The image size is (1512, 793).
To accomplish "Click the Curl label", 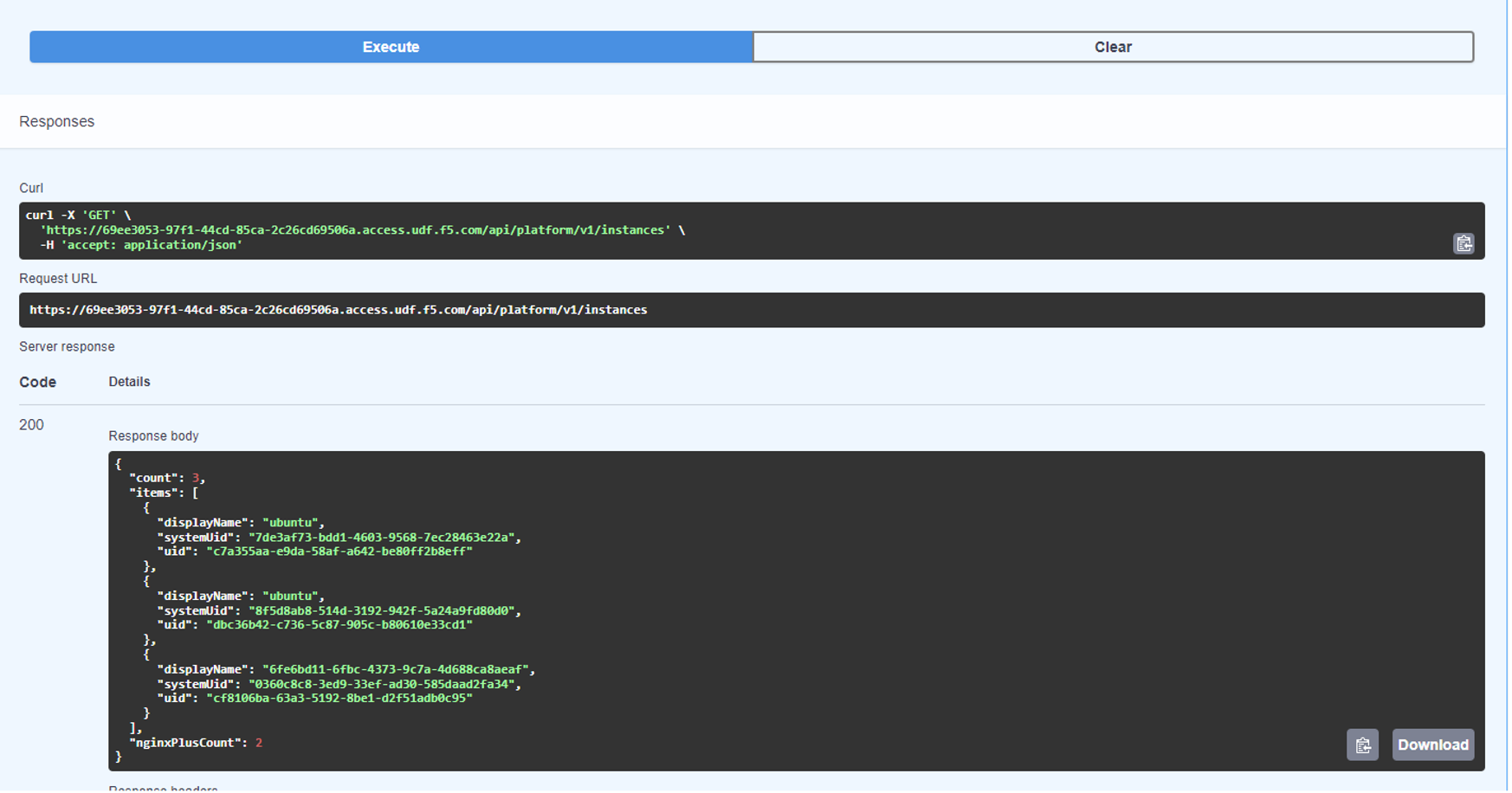I will click(31, 188).
